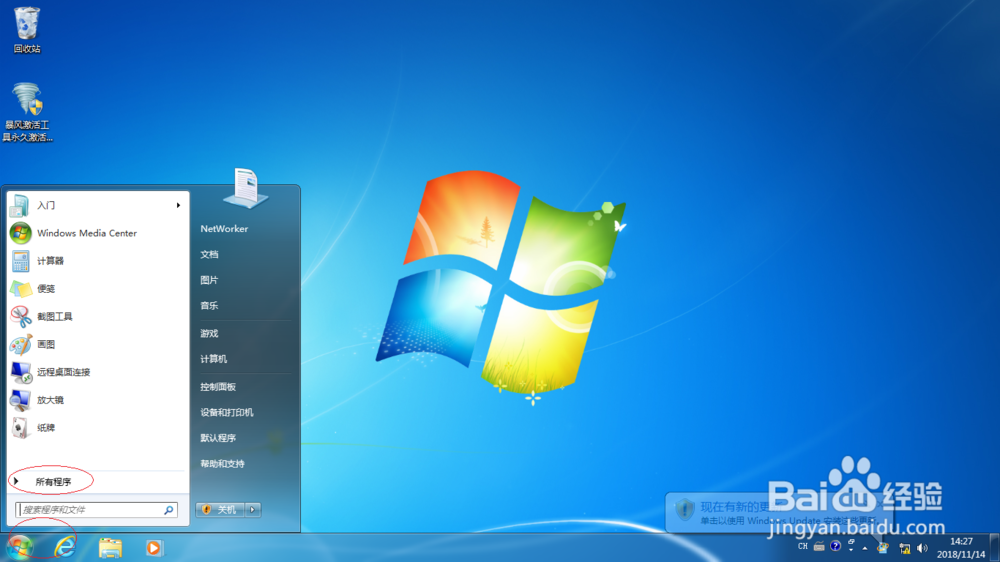Launch Internet Explorer from taskbar
The width and height of the screenshot is (1000, 562).
65,547
